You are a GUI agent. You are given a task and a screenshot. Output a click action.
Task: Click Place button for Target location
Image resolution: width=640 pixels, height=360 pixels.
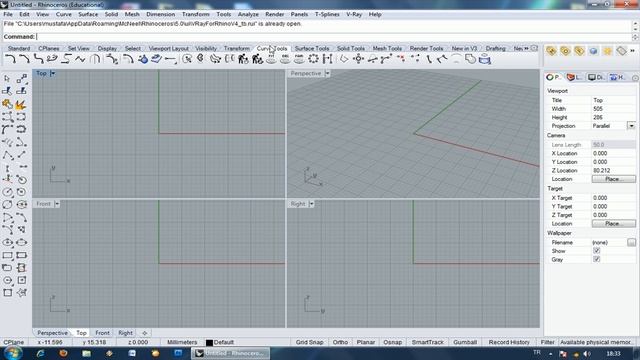[x=613, y=224]
